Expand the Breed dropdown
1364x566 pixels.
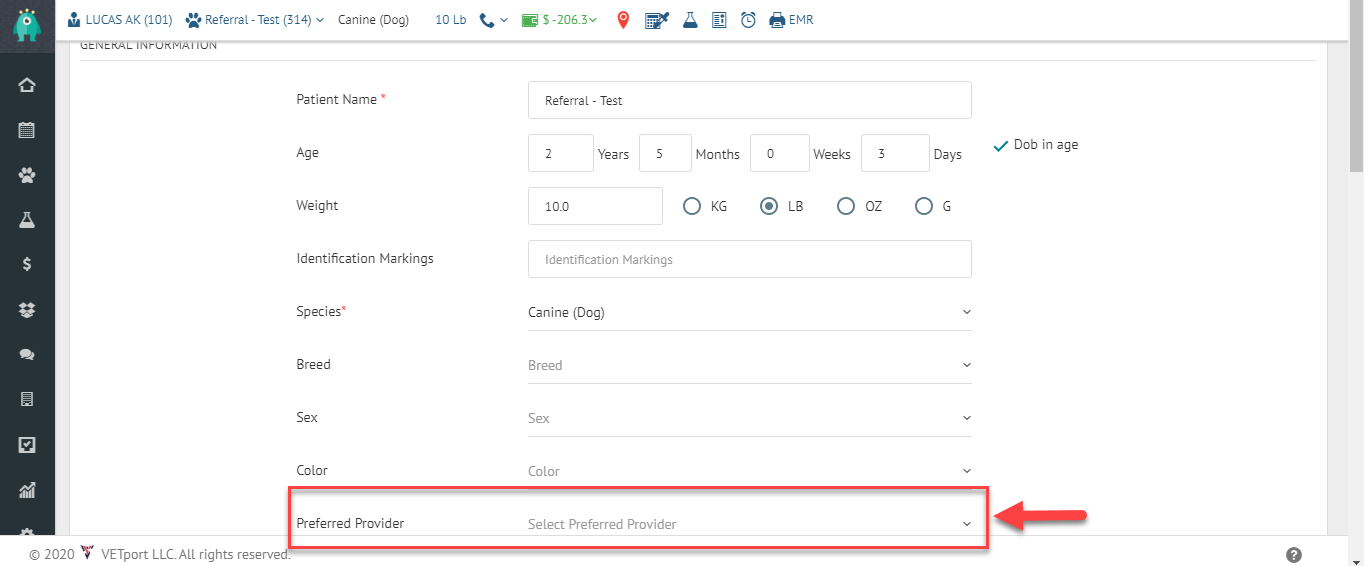click(750, 365)
